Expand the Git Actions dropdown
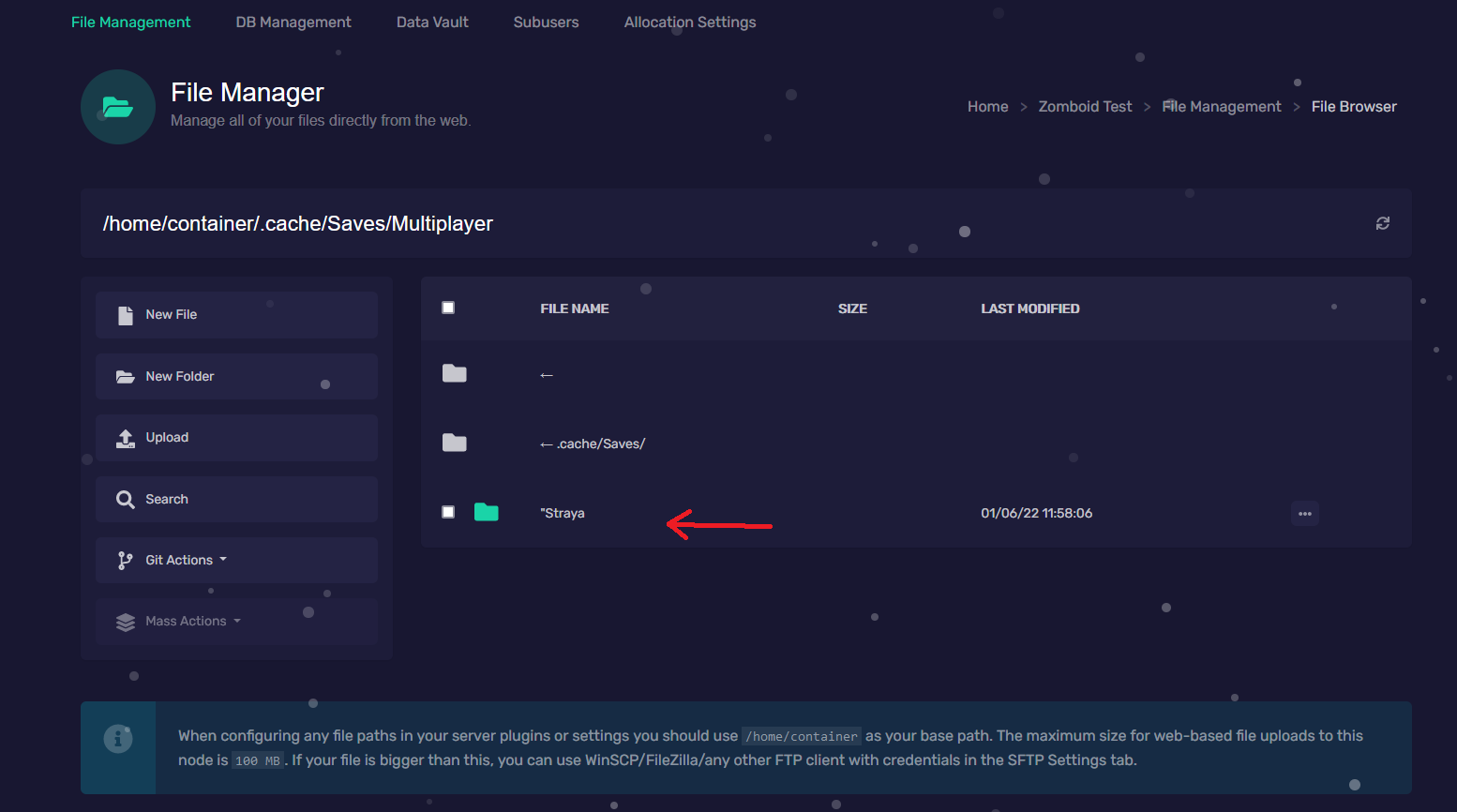1457x812 pixels. pos(236,561)
